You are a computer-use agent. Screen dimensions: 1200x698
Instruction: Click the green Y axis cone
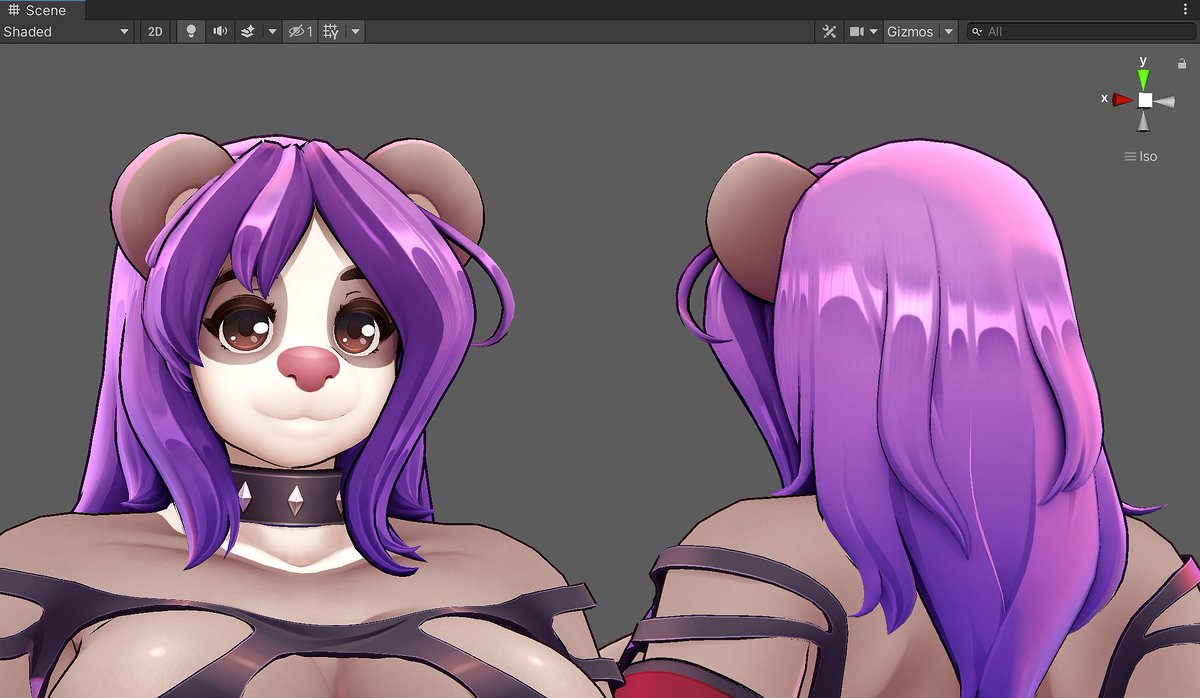1143,79
